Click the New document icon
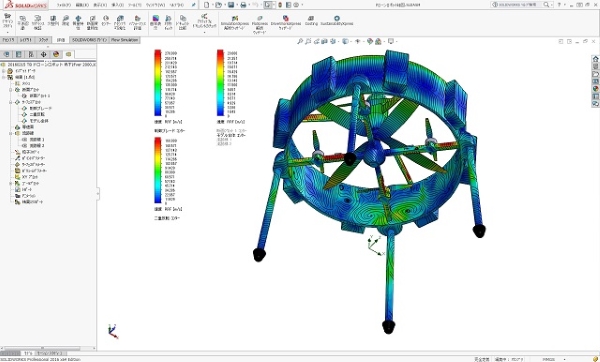The width and height of the screenshot is (600, 362). (207, 5)
